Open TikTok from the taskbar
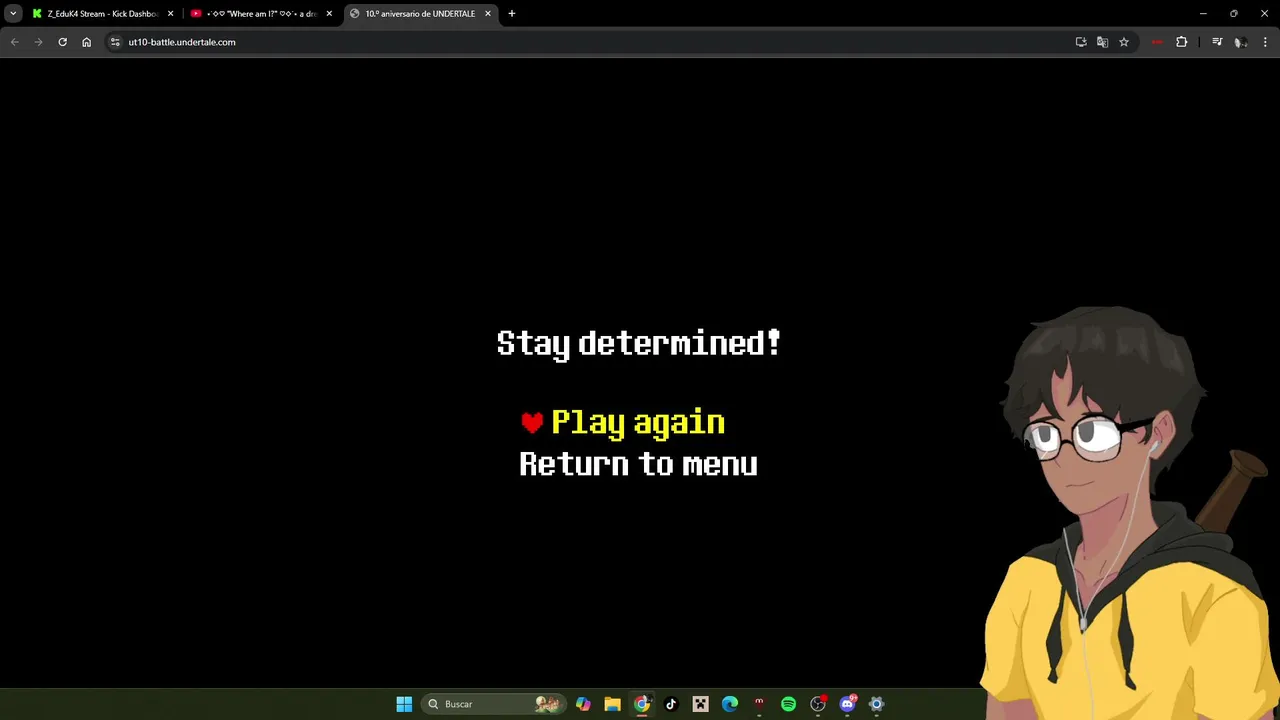This screenshot has height=720, width=1280. (x=671, y=704)
